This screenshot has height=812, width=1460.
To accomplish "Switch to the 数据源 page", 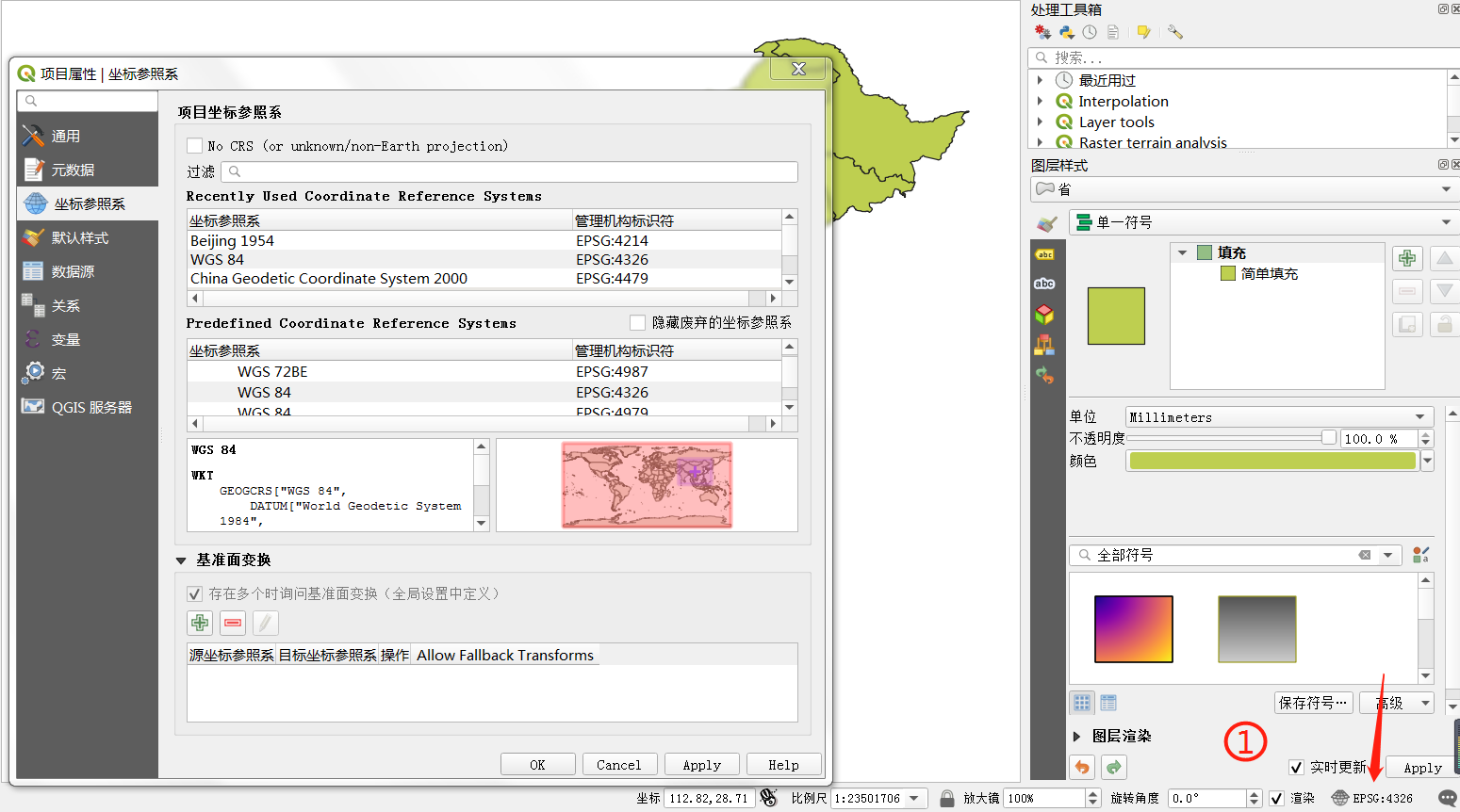I will tap(73, 272).
